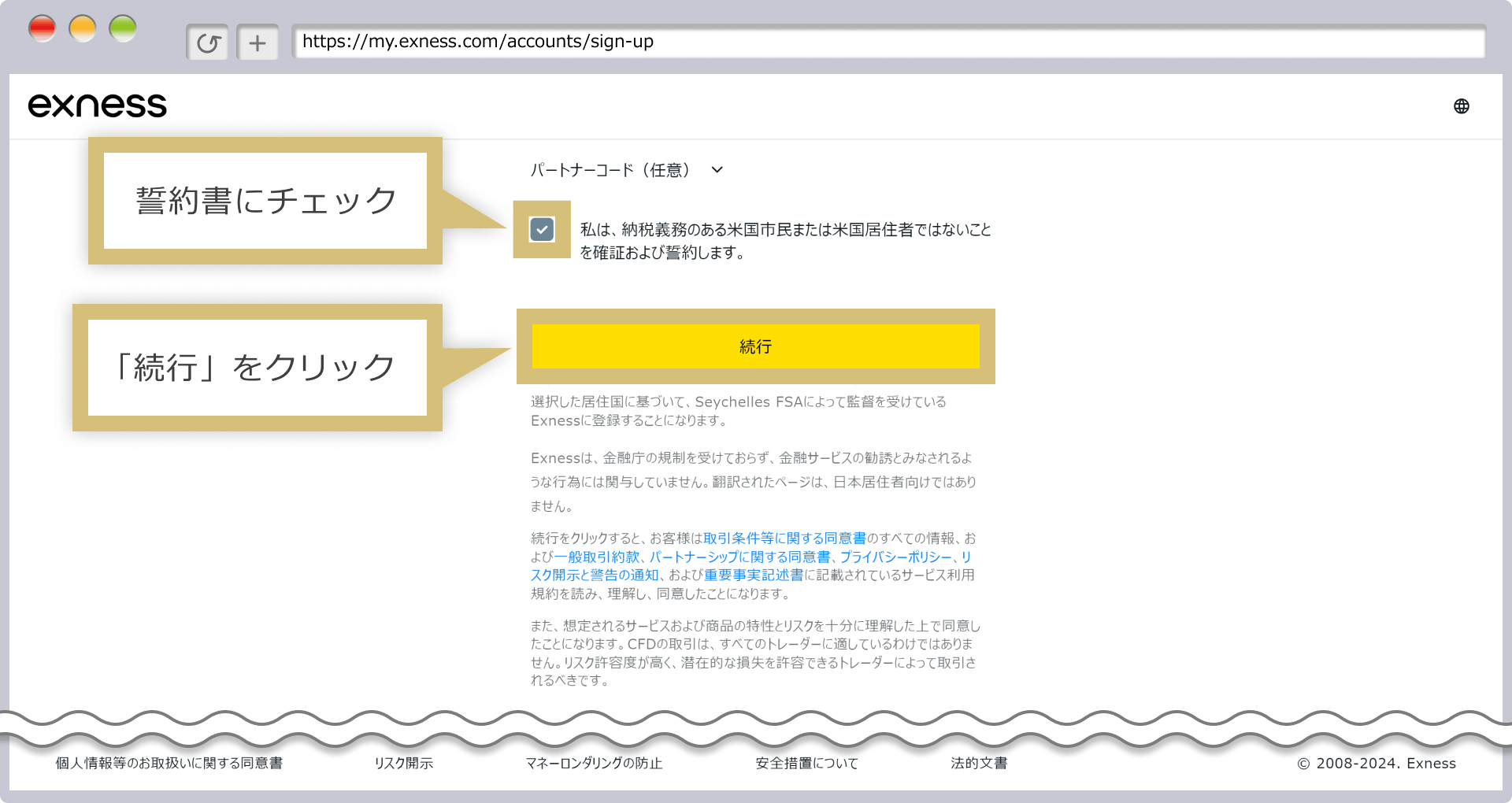Click the yellow 続行 button
The height and width of the screenshot is (803, 1512).
pos(755,346)
